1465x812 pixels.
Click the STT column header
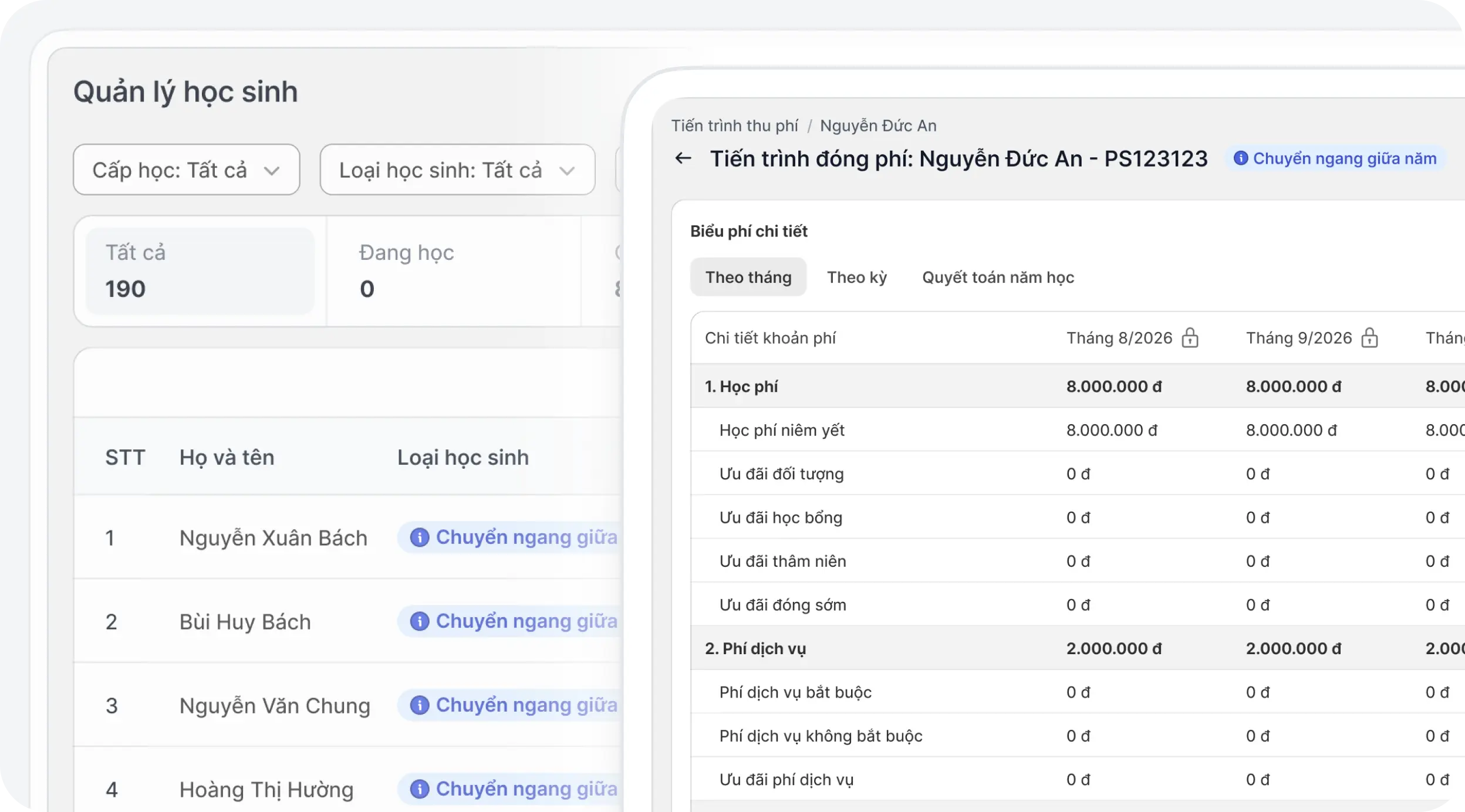pos(125,457)
